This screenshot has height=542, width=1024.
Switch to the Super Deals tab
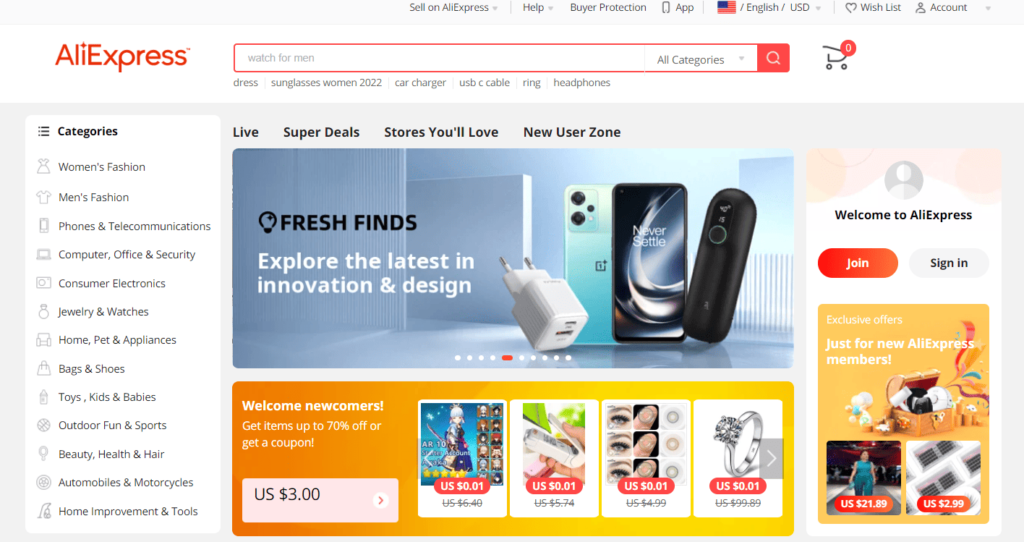[321, 132]
